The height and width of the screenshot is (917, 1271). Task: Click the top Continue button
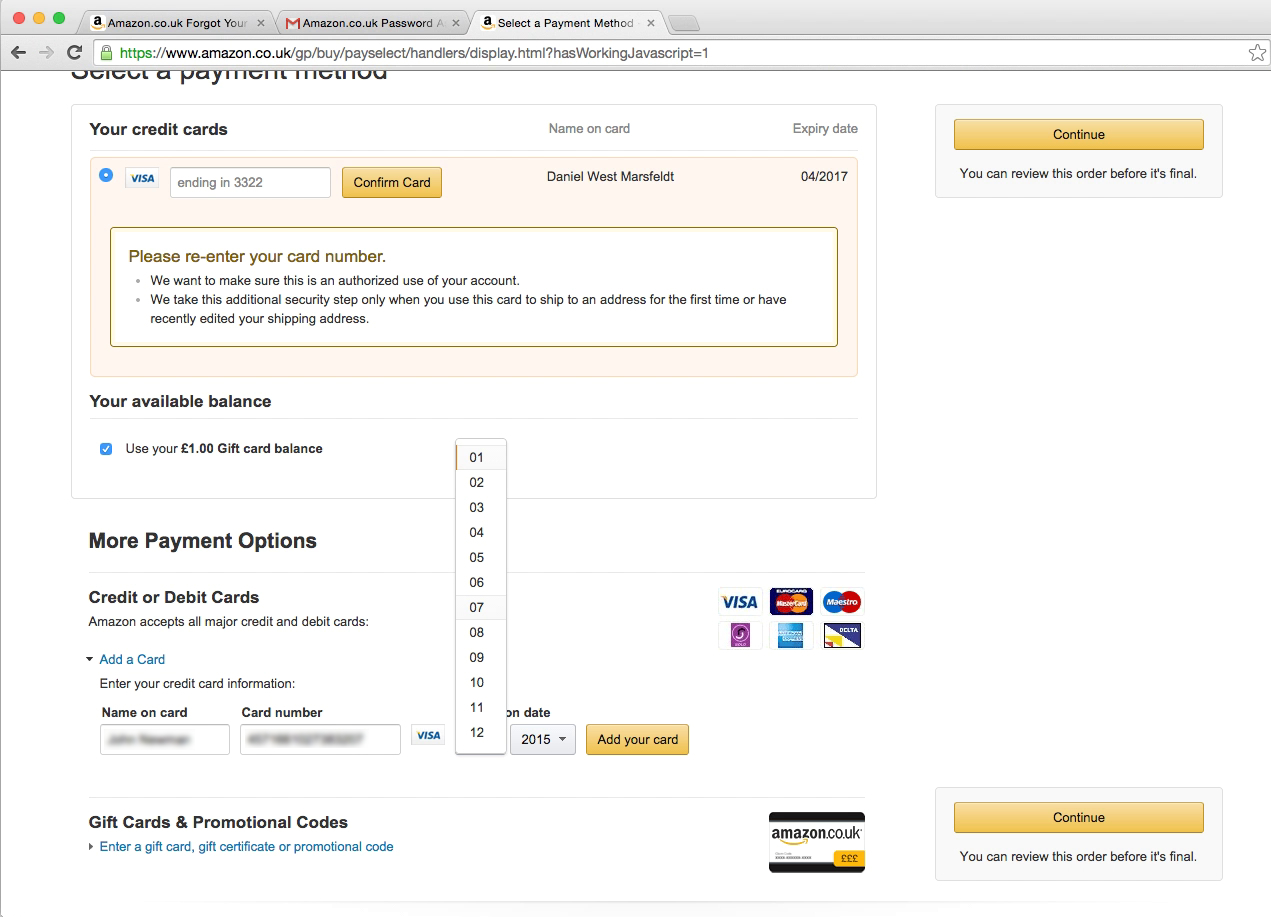click(1078, 135)
